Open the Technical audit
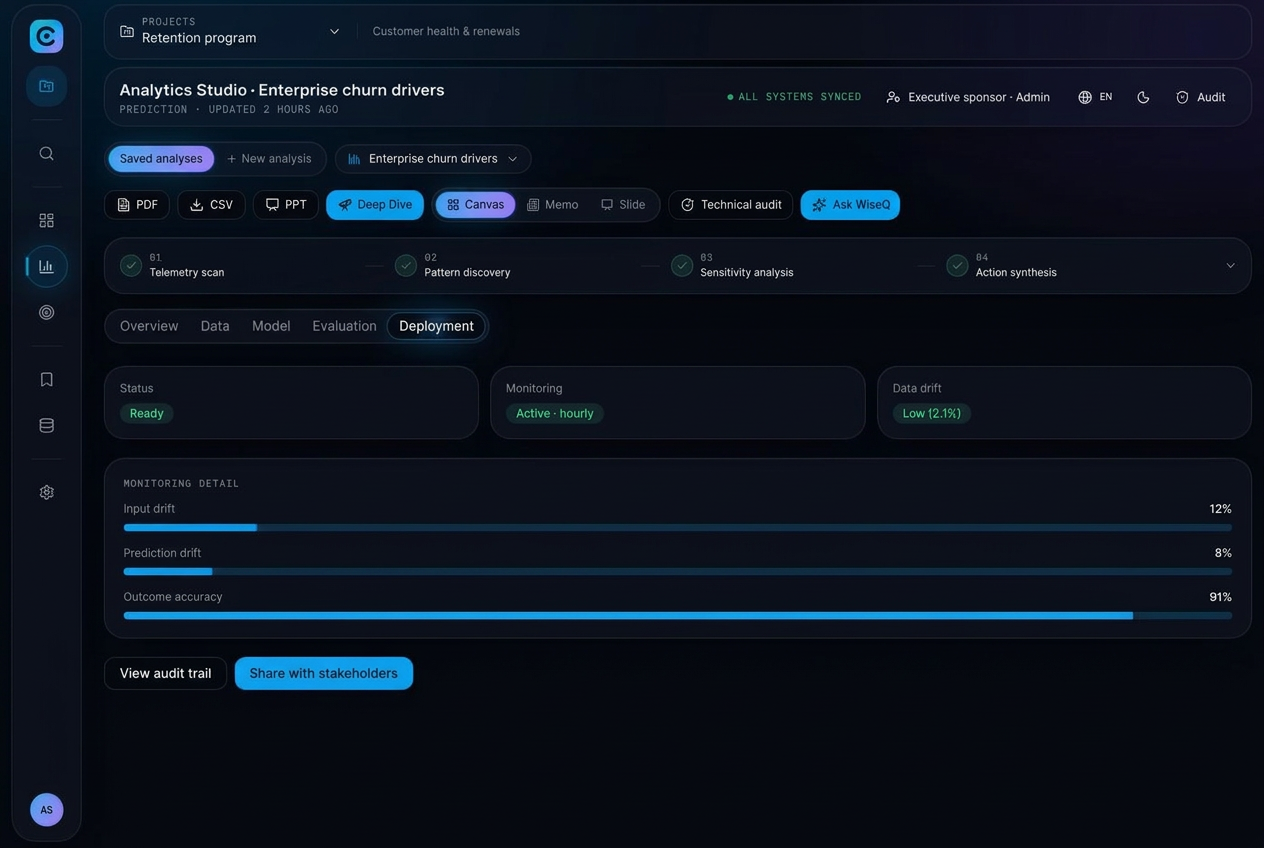1264x848 pixels. [x=731, y=205]
